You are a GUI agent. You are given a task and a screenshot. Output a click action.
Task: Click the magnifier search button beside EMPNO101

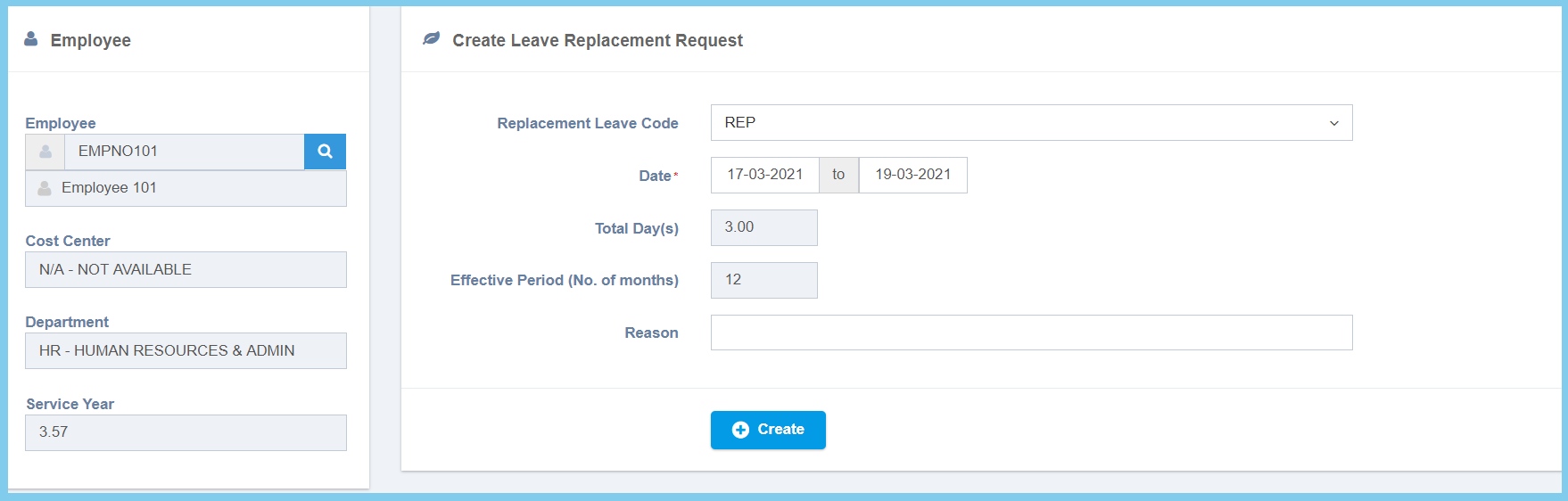click(325, 152)
